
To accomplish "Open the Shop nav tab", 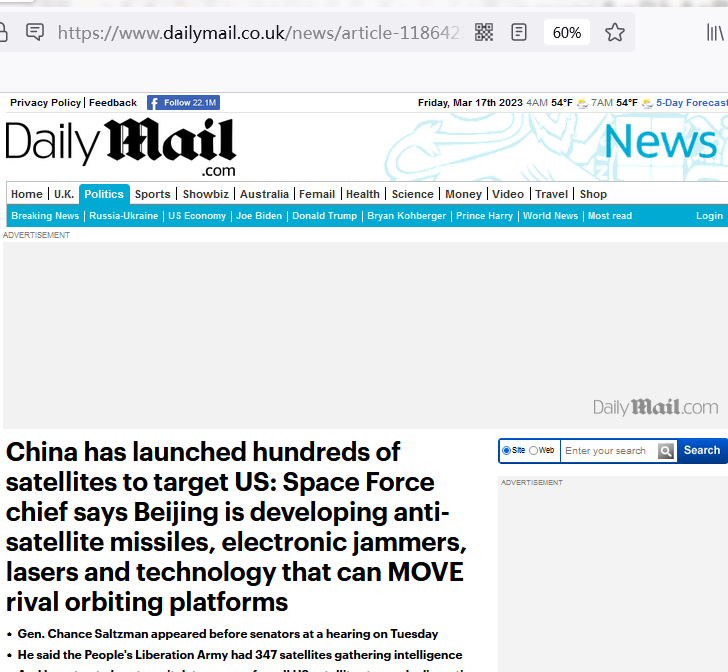I will coord(593,194).
